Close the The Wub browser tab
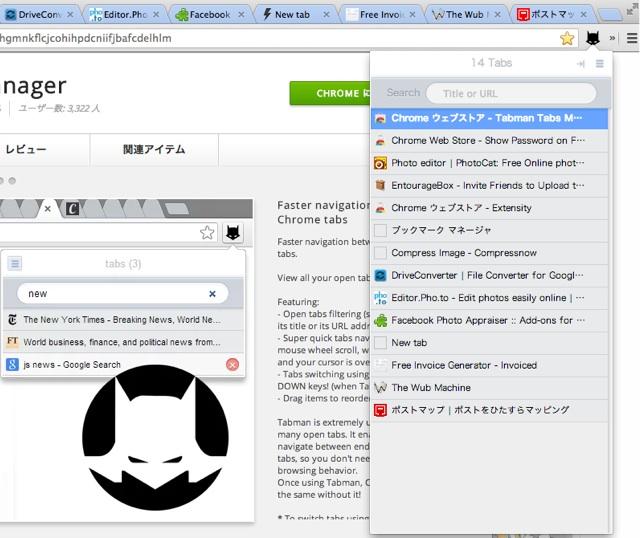 point(498,15)
